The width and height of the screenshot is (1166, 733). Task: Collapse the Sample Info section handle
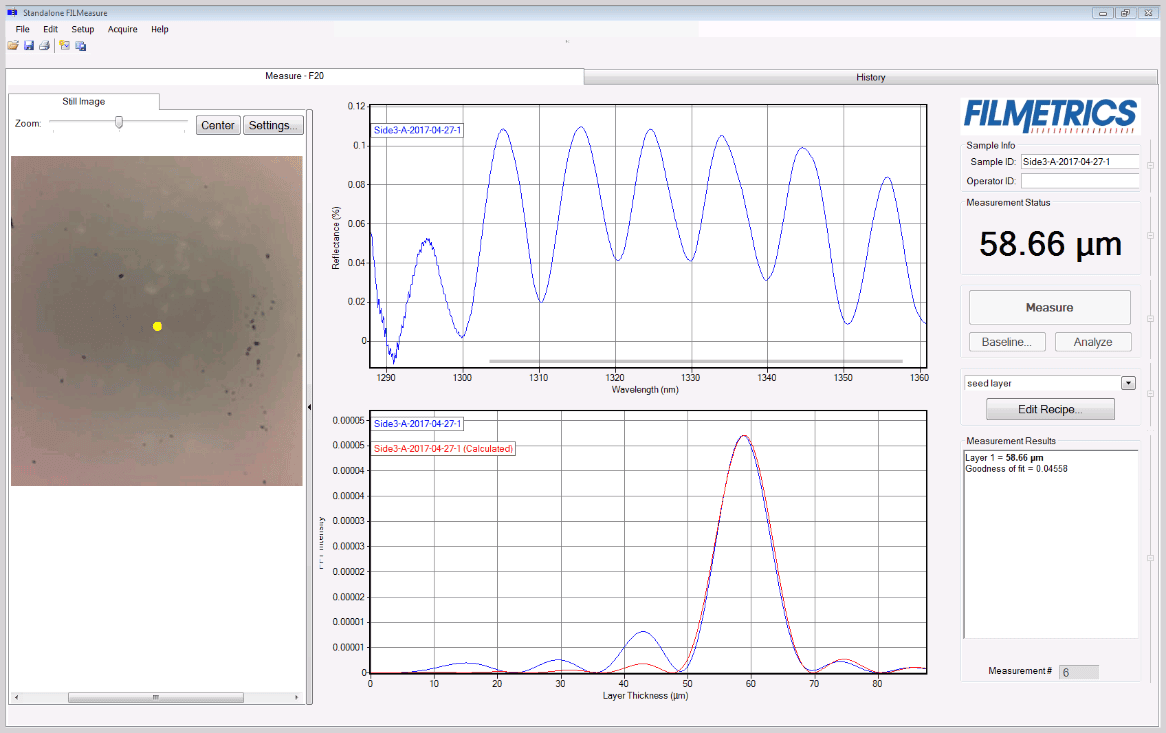pos(1150,166)
